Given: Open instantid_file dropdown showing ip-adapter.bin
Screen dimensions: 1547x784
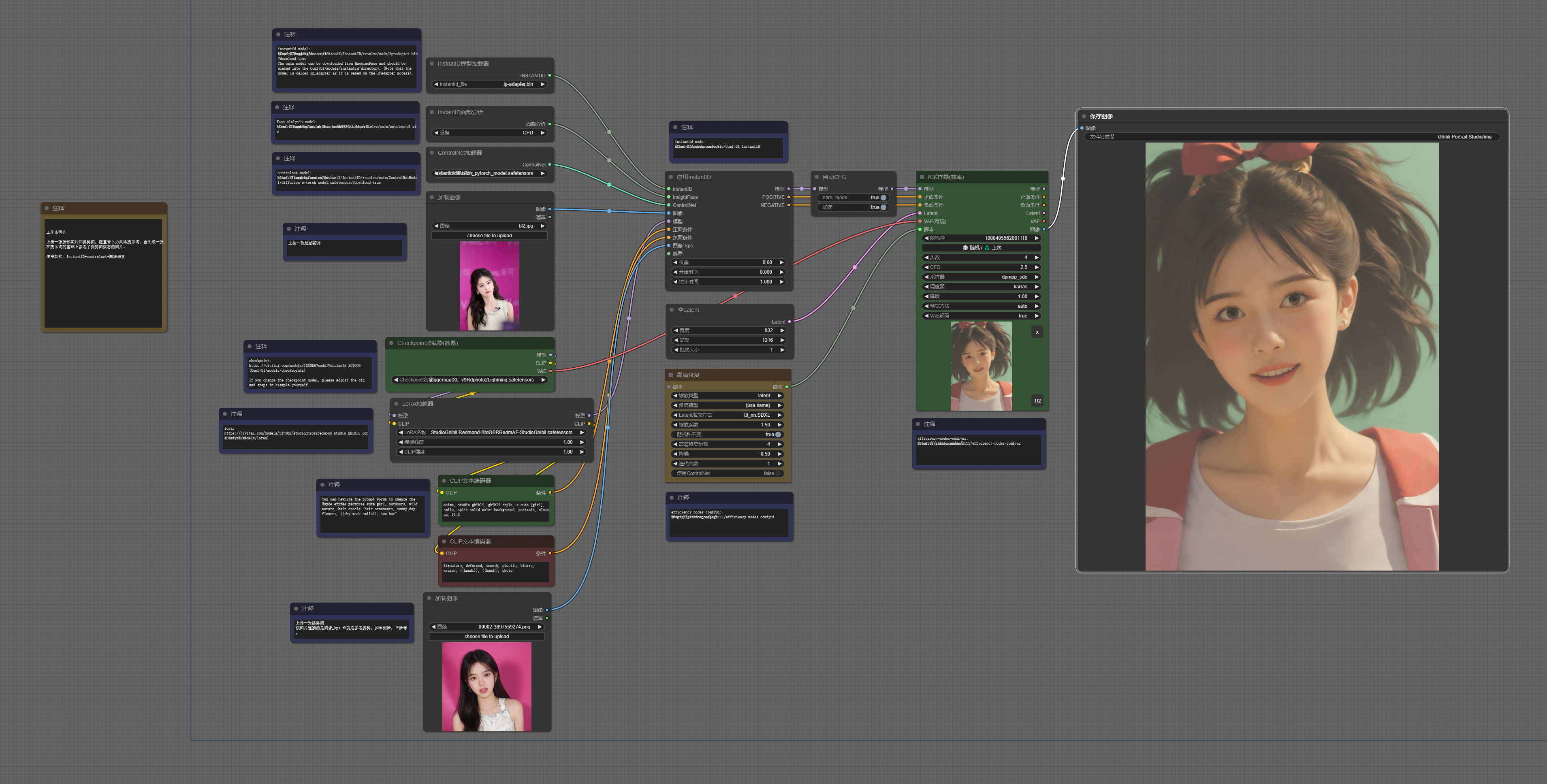Looking at the screenshot, I should coord(489,84).
